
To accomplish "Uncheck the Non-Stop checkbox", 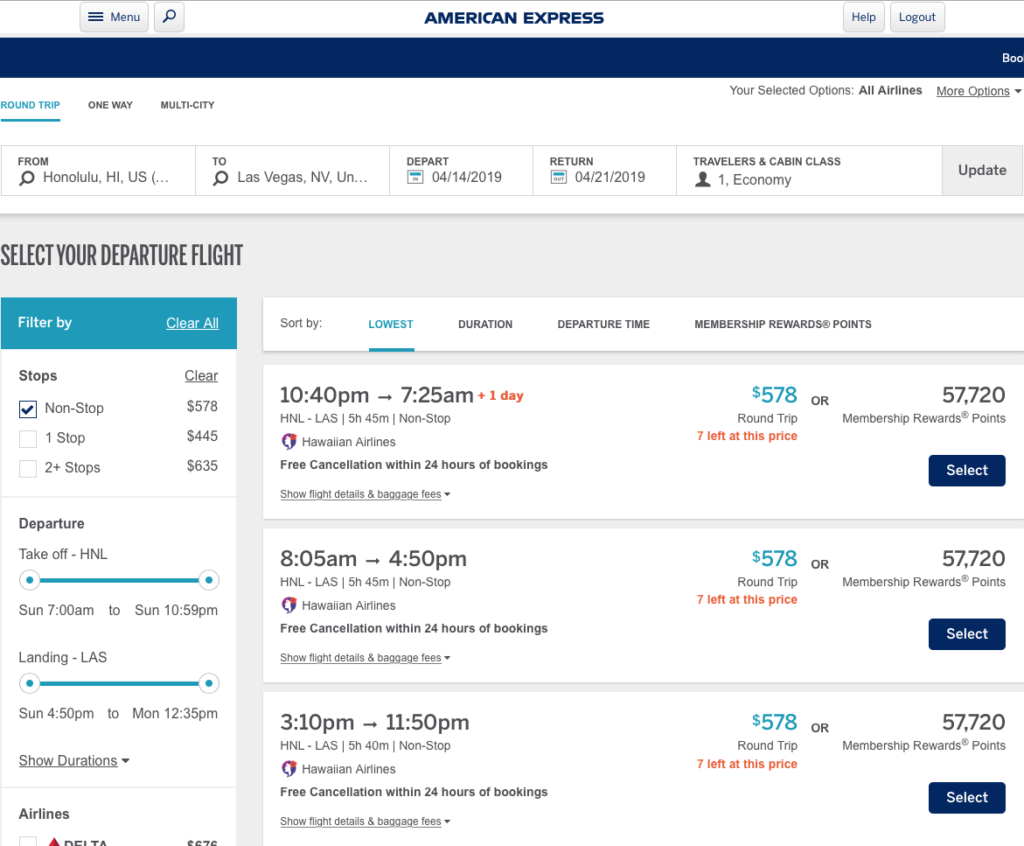I will point(27,409).
